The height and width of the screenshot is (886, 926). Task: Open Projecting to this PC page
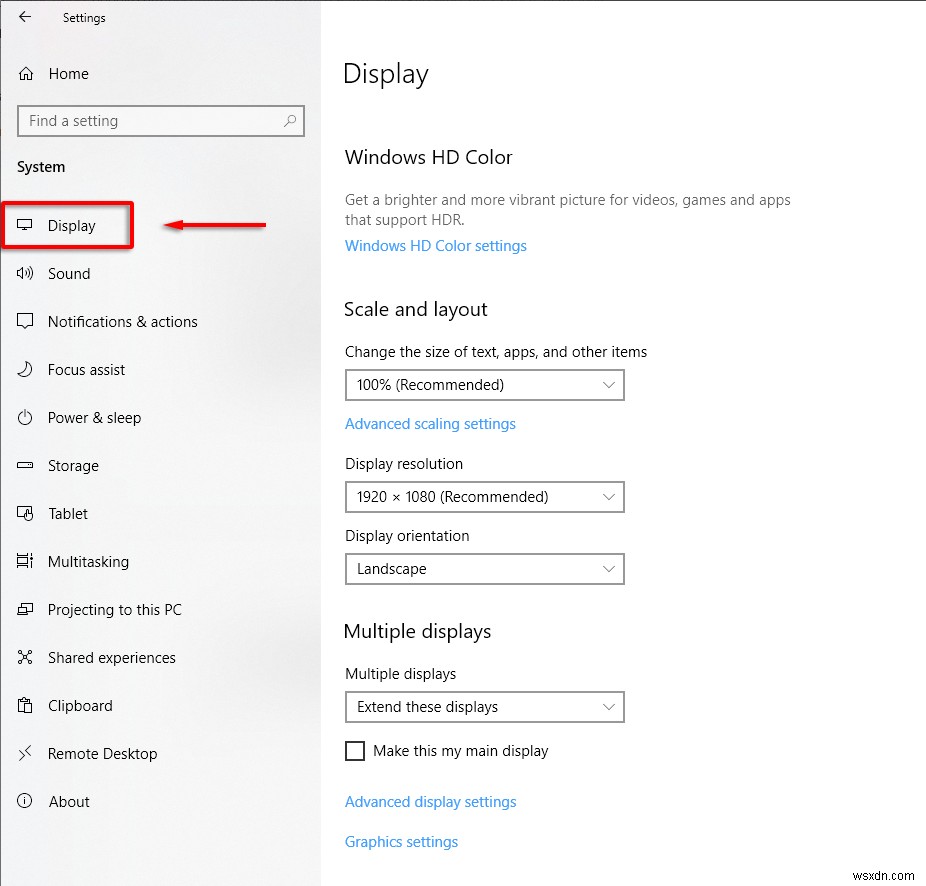[x=115, y=610]
